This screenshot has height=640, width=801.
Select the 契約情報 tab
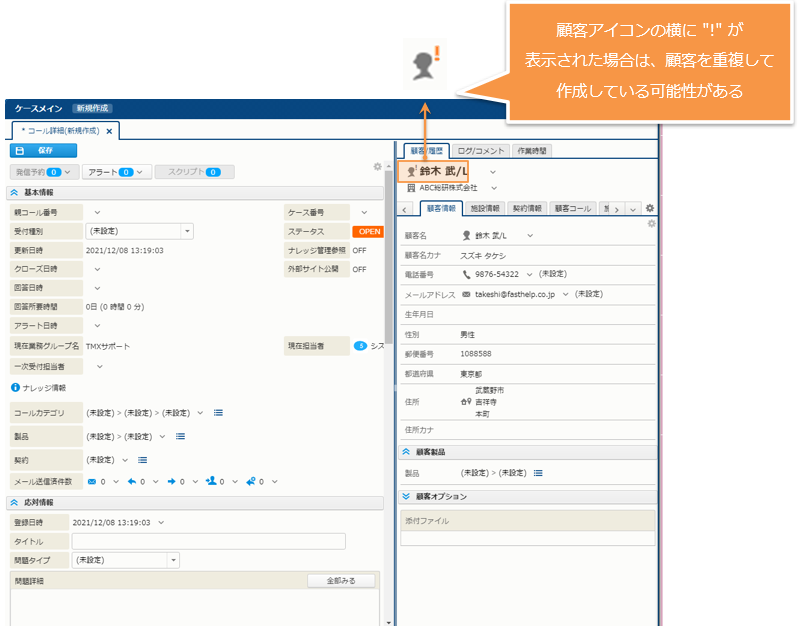(x=526, y=208)
